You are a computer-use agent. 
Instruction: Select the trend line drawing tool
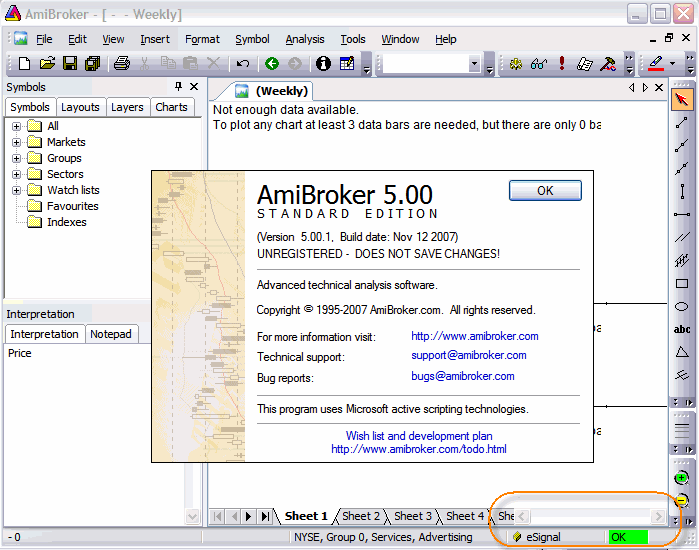pos(682,122)
